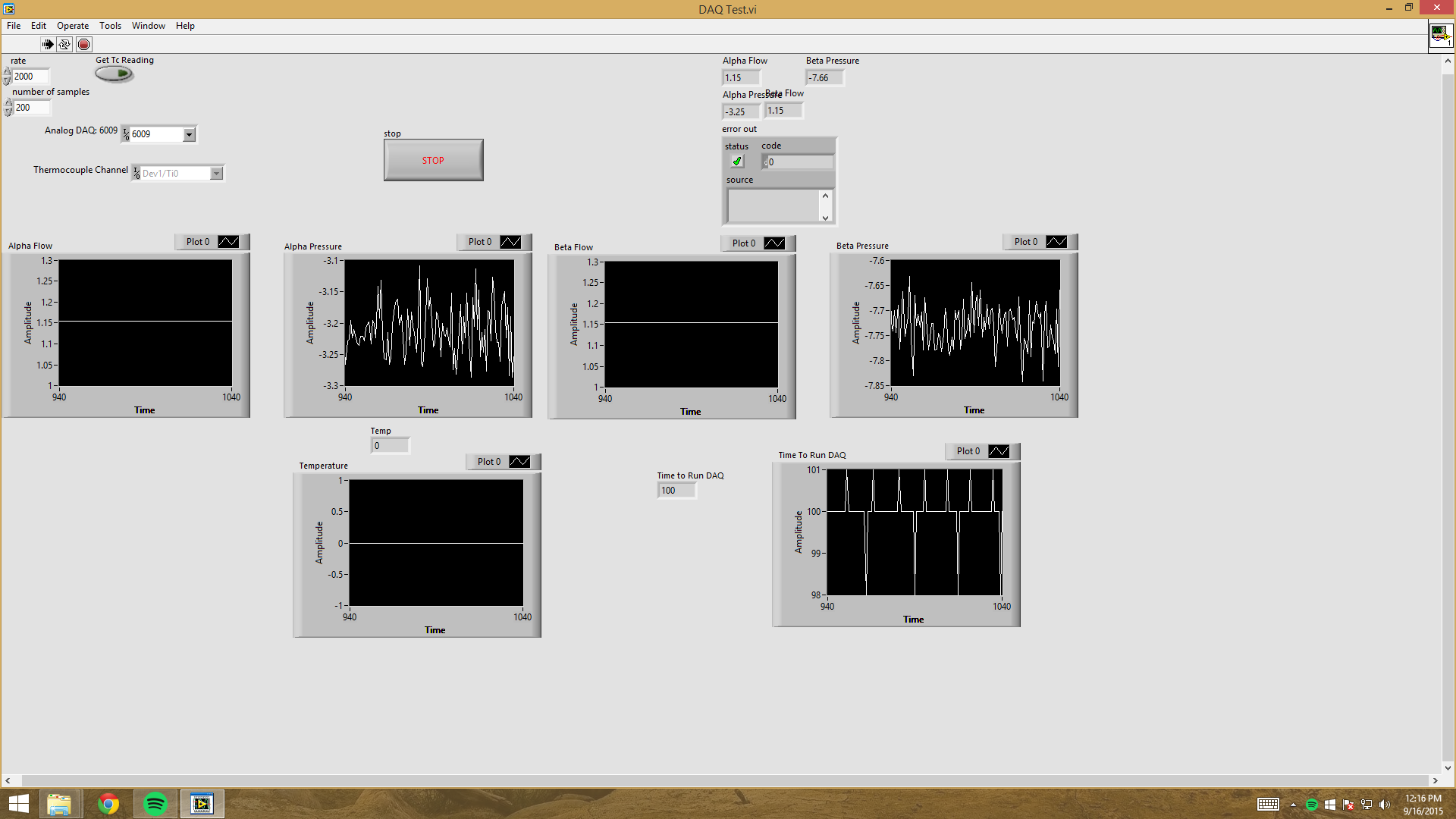Click the Alpha Flow value 1.15
Viewport: 1456px width, 819px height.
pyautogui.click(x=741, y=77)
